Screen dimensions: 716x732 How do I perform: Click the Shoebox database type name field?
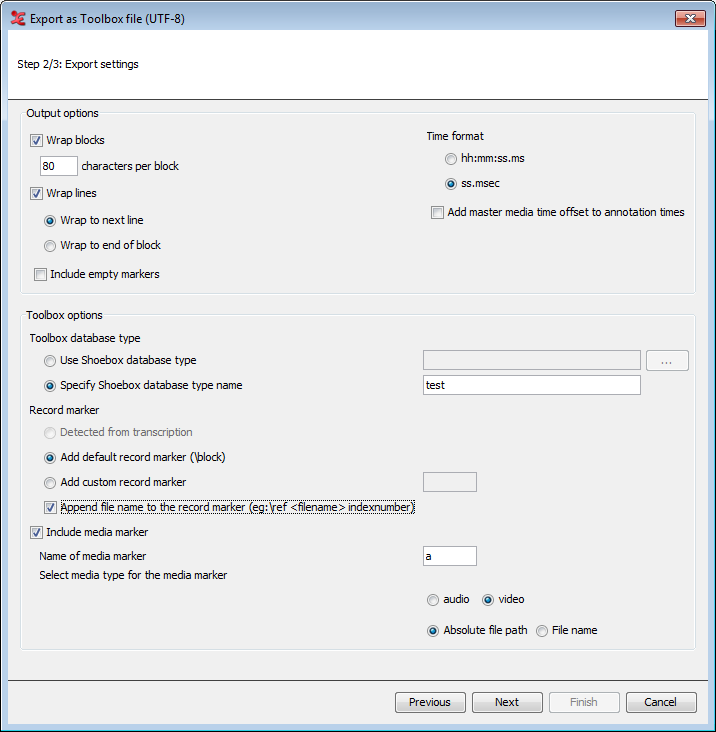(x=531, y=385)
